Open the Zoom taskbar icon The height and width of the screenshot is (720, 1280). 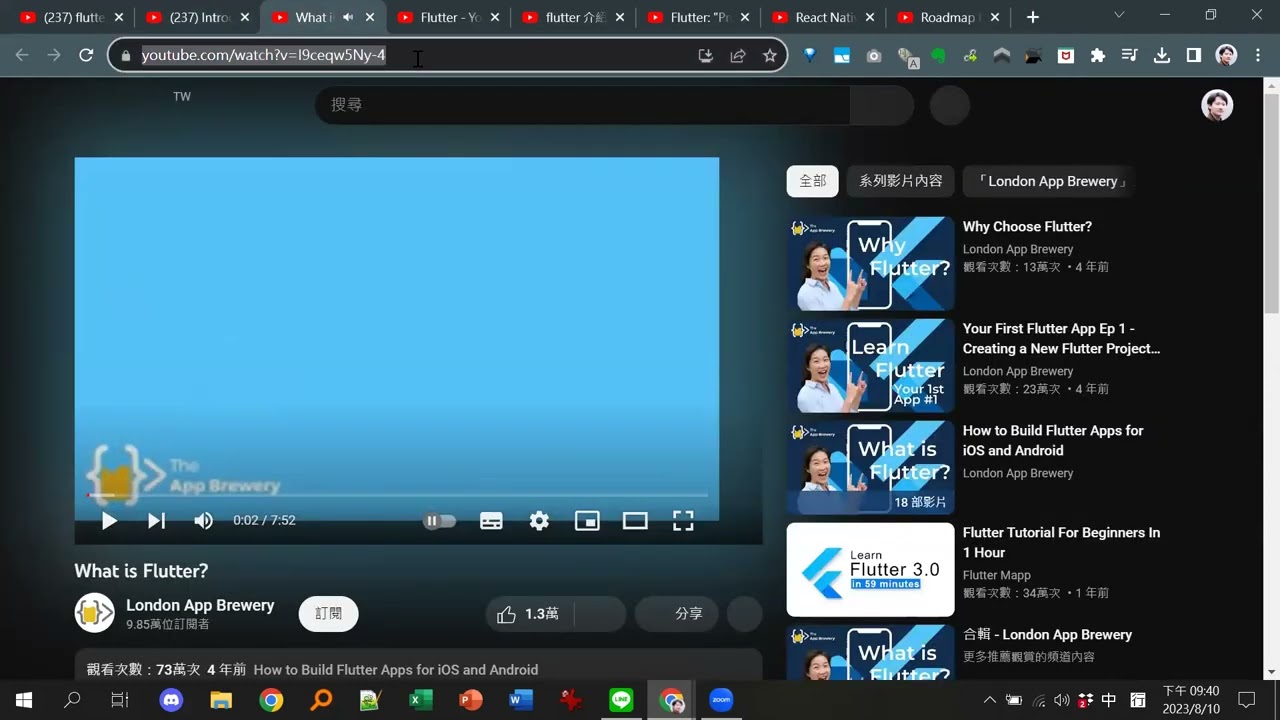(721, 700)
